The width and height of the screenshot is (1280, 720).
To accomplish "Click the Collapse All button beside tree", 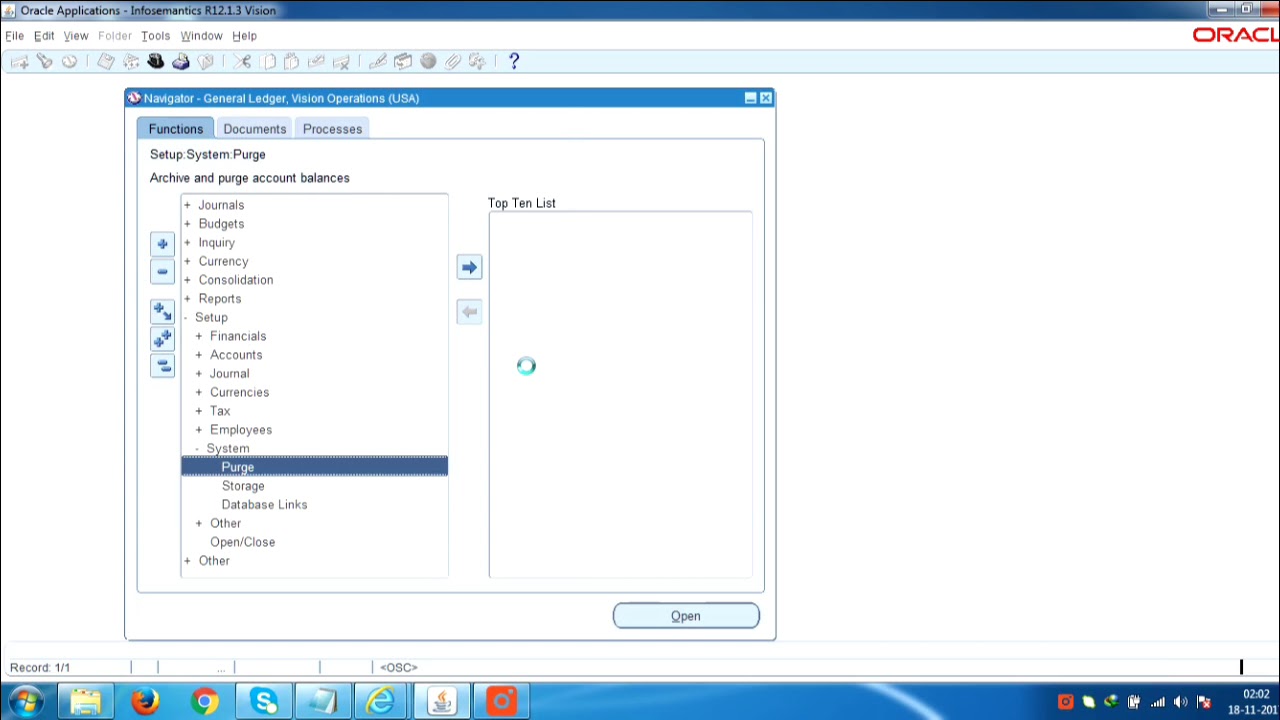I will point(162,366).
